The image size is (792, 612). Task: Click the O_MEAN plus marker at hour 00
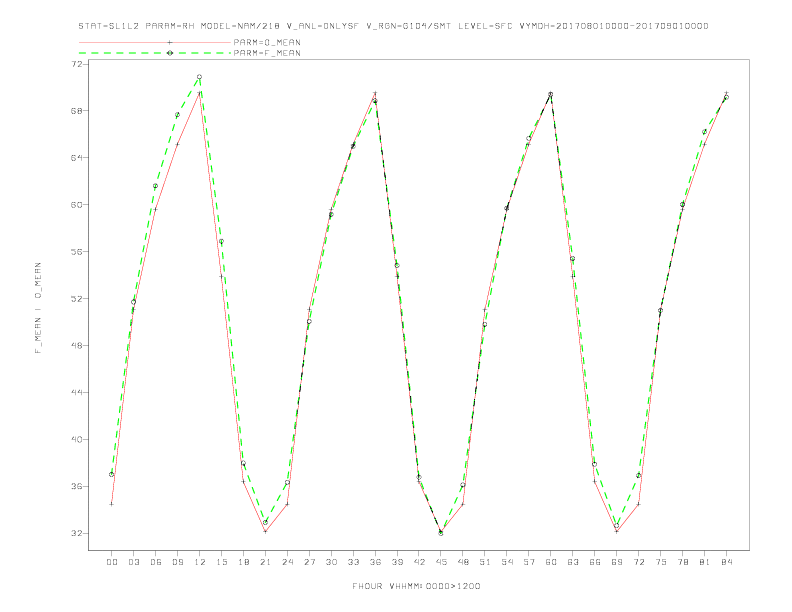coord(112,504)
